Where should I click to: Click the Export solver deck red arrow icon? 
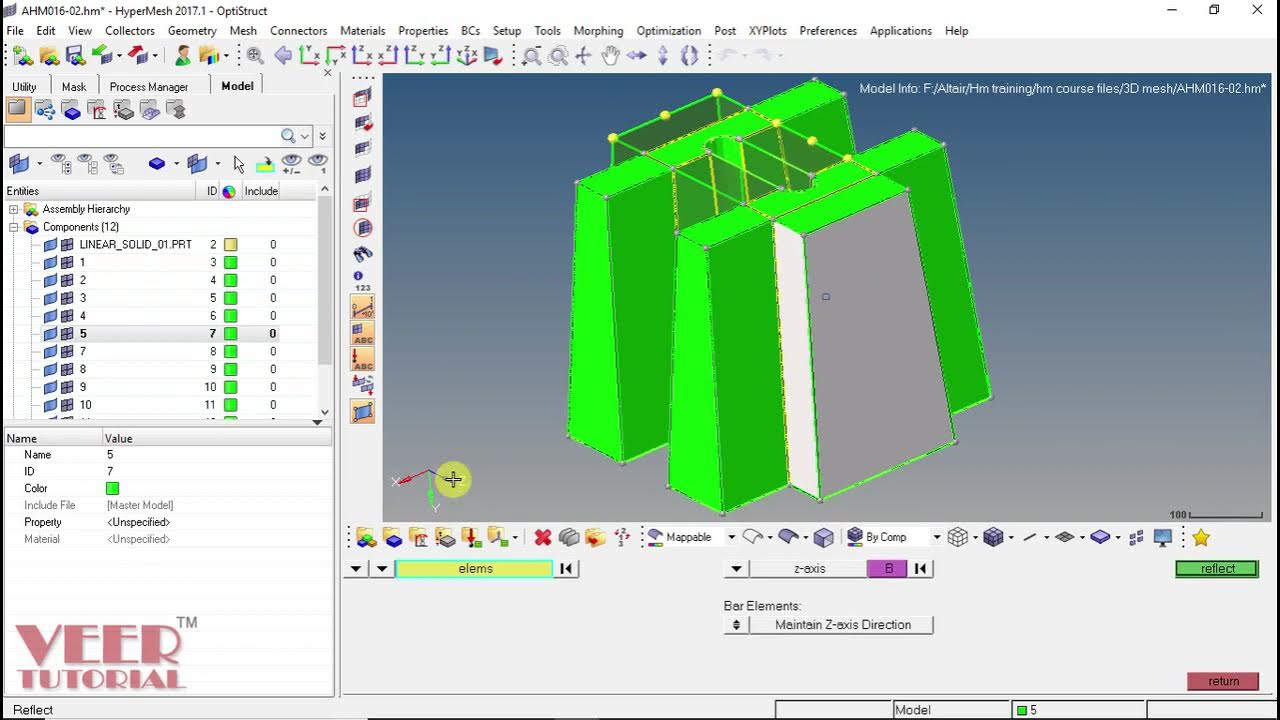139,55
